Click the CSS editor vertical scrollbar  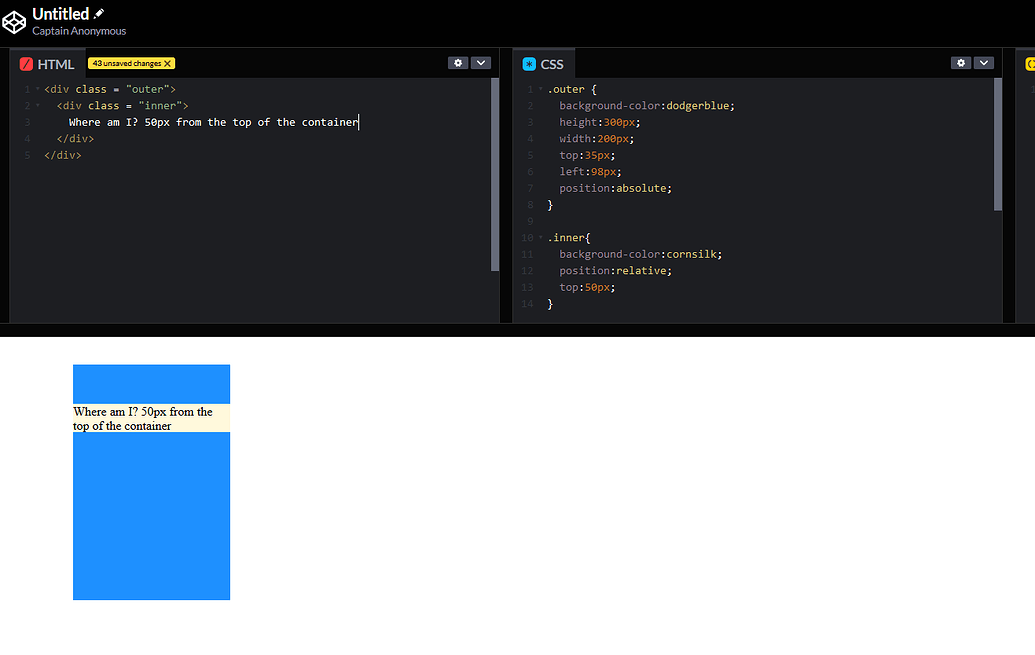point(998,145)
